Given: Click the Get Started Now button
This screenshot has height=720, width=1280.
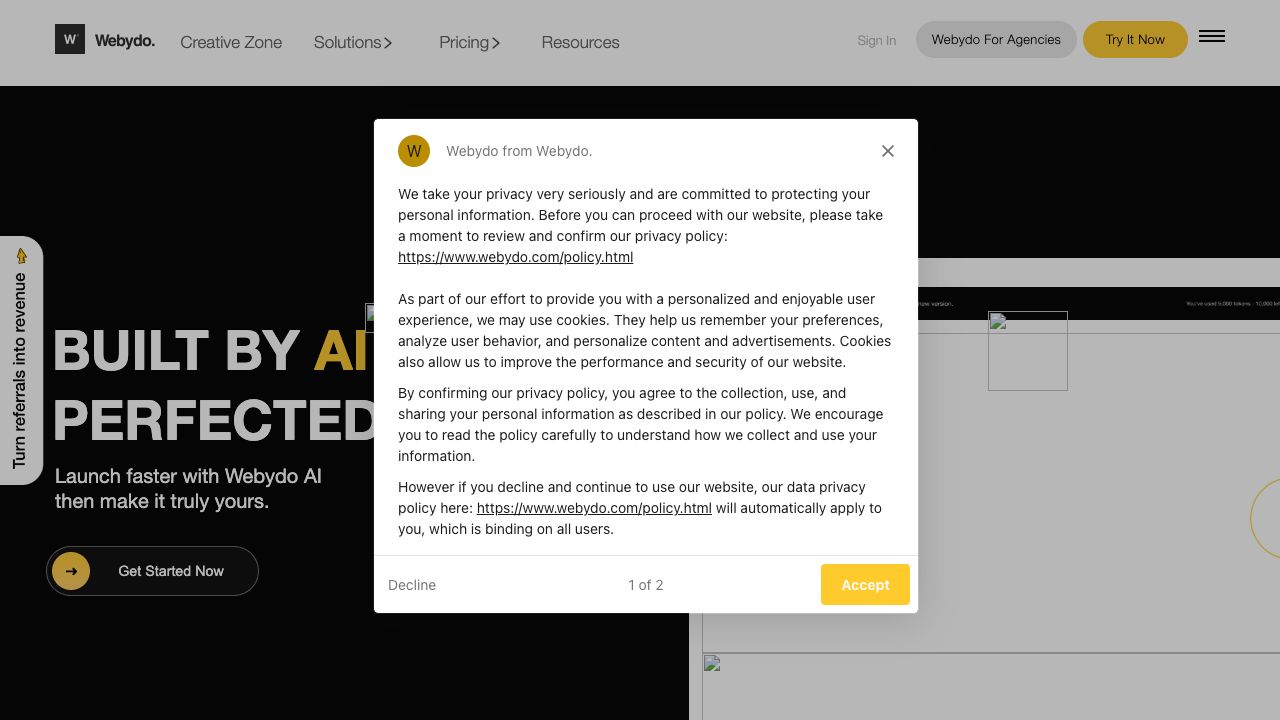Looking at the screenshot, I should pyautogui.click(x=170, y=571).
